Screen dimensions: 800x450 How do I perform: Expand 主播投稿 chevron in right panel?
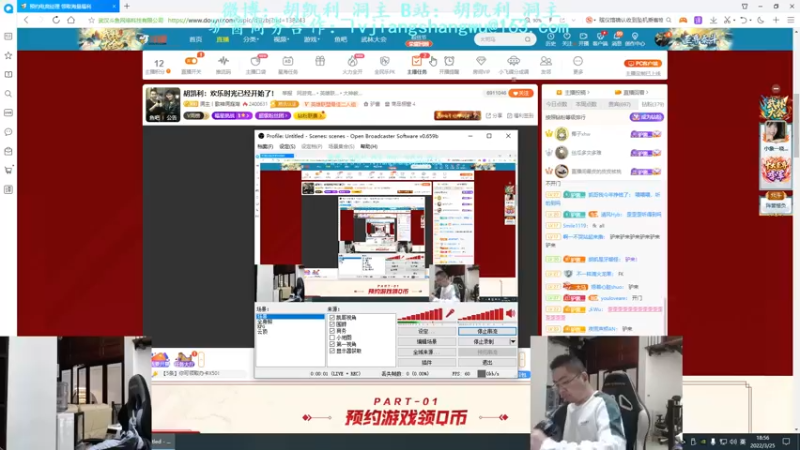(x=588, y=93)
